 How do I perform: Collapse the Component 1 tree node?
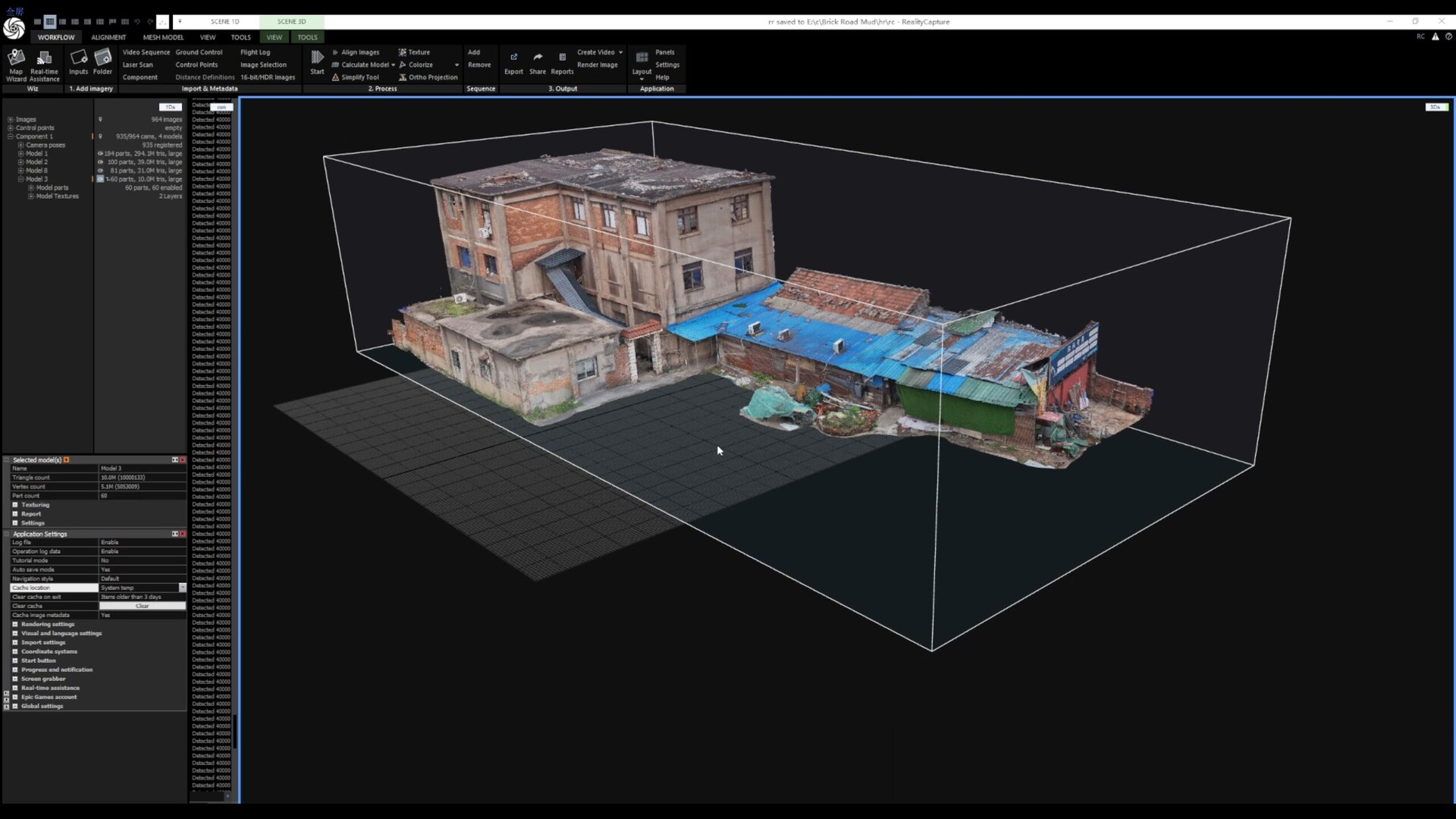click(x=10, y=136)
